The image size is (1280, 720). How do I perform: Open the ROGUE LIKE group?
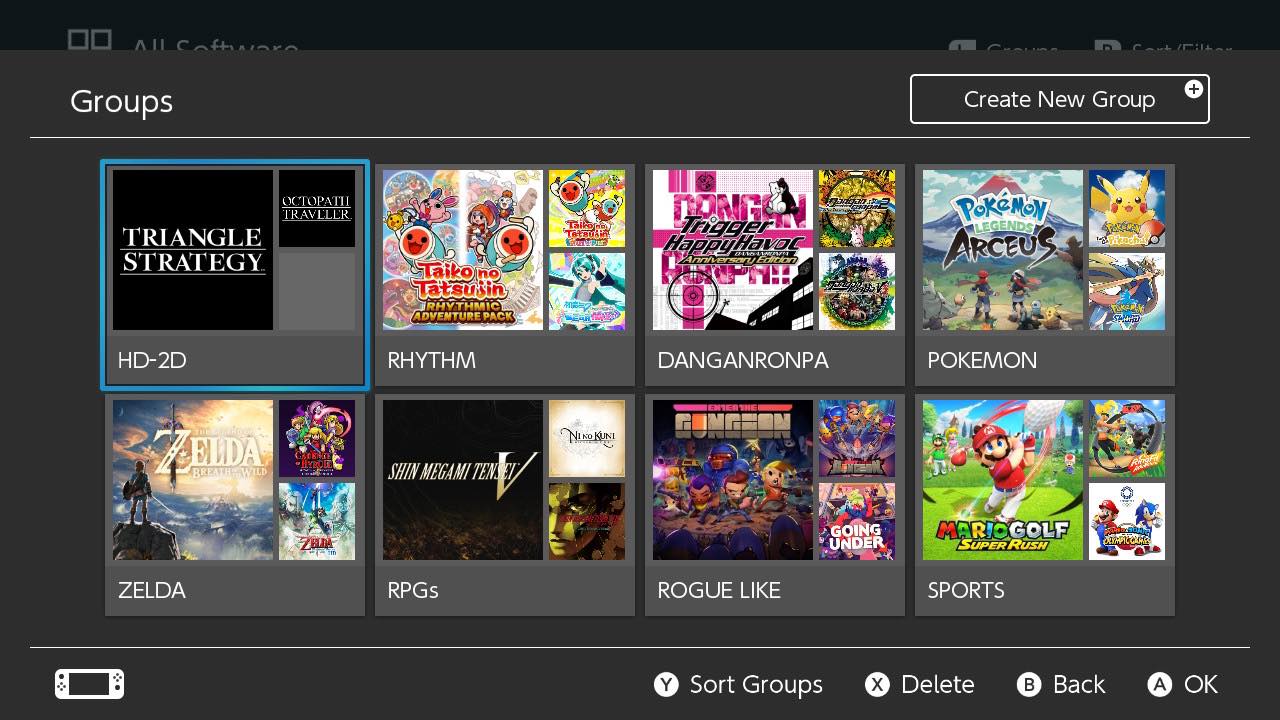(774, 590)
